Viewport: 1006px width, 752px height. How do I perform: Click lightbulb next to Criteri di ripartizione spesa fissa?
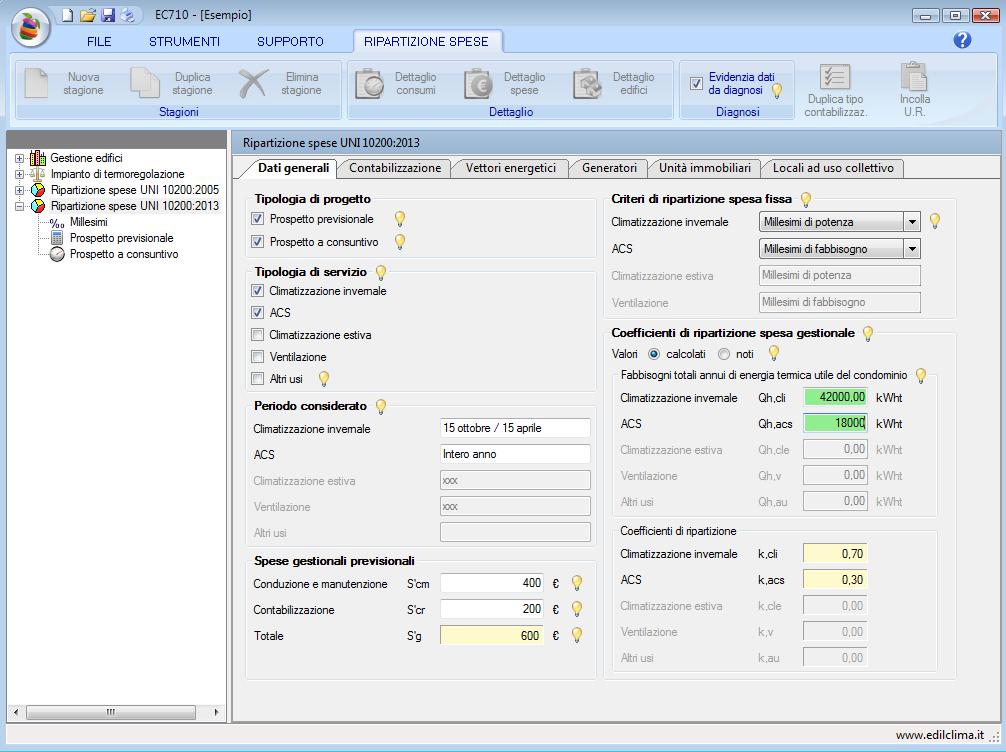pyautogui.click(x=806, y=200)
